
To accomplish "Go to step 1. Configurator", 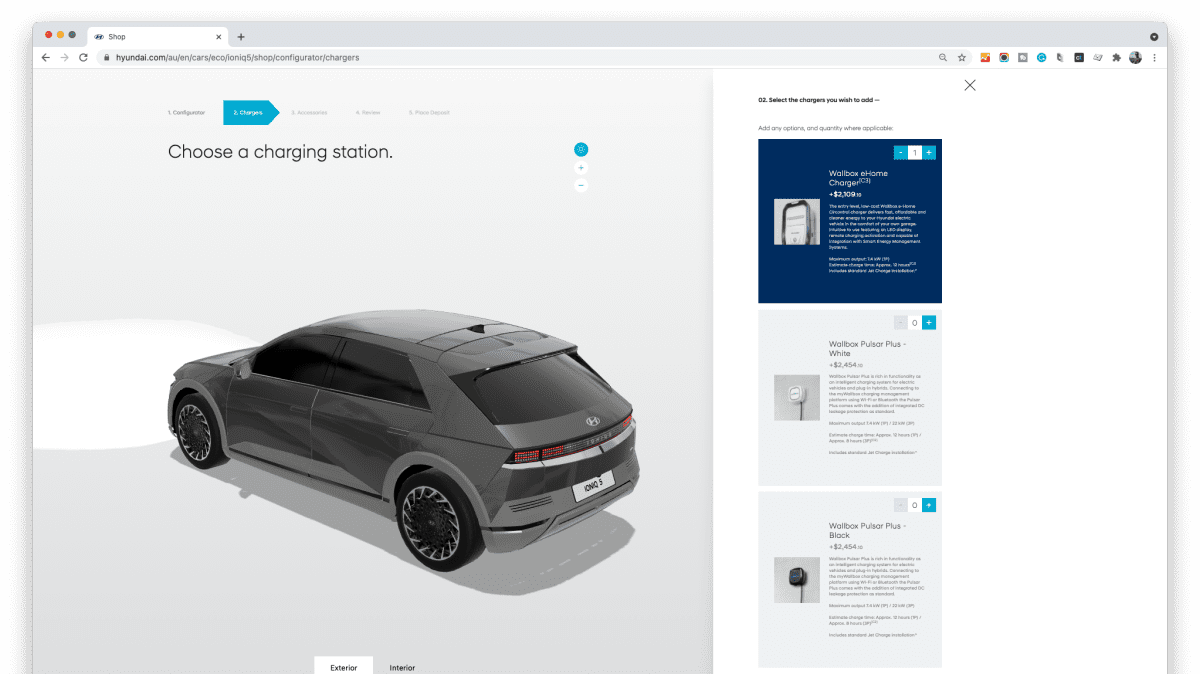I will [186, 113].
